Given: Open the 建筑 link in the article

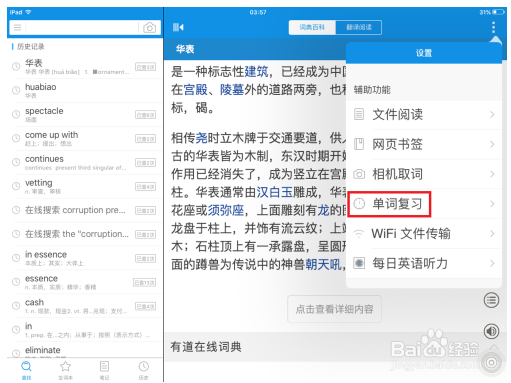Looking at the screenshot, I should (x=256, y=71).
